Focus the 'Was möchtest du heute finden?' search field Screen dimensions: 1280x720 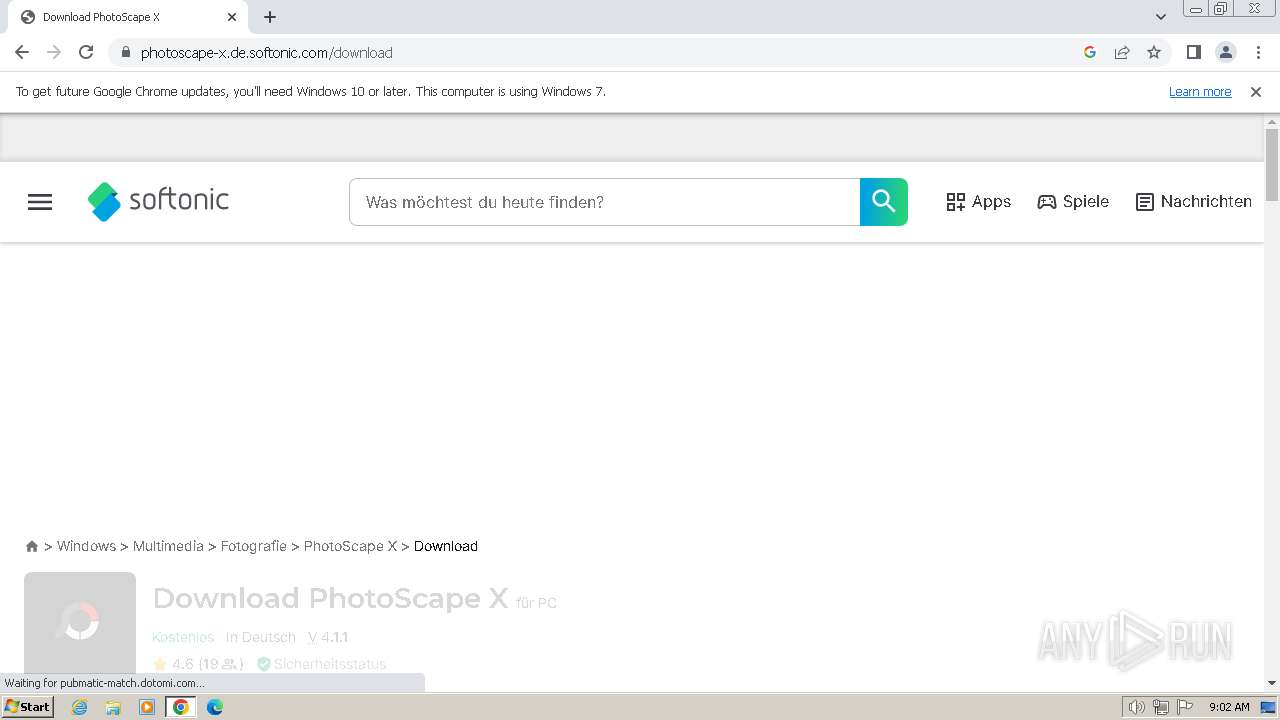(x=604, y=202)
